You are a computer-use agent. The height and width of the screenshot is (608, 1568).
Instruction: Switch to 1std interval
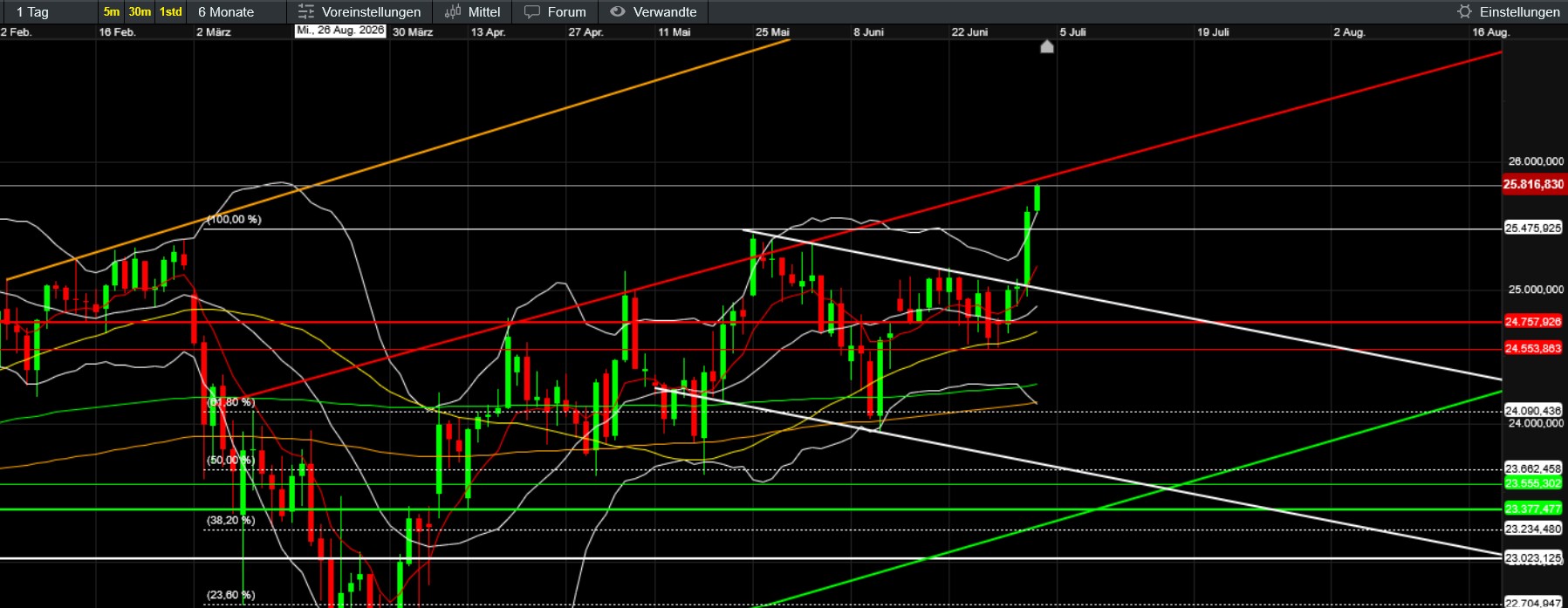(x=171, y=12)
